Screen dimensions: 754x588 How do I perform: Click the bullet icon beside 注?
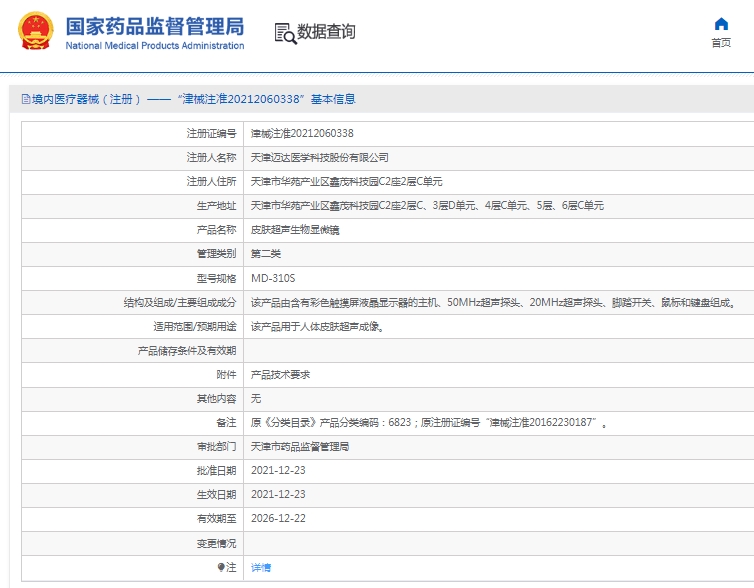tap(221, 567)
